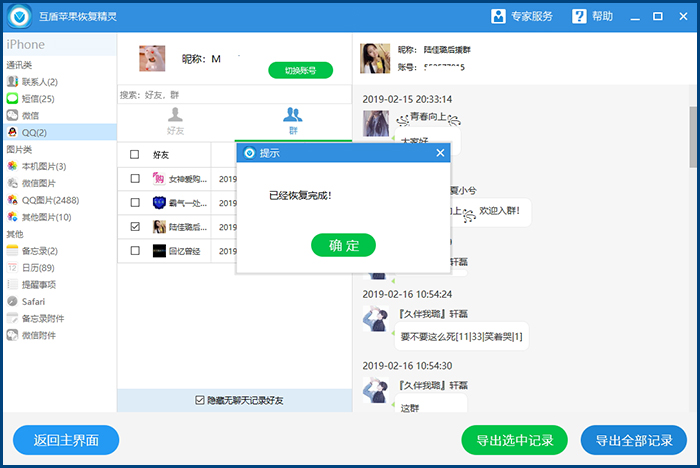The image size is (700, 468).
Task: Click the search field 搜索:好友,群
Action: click(x=235, y=95)
